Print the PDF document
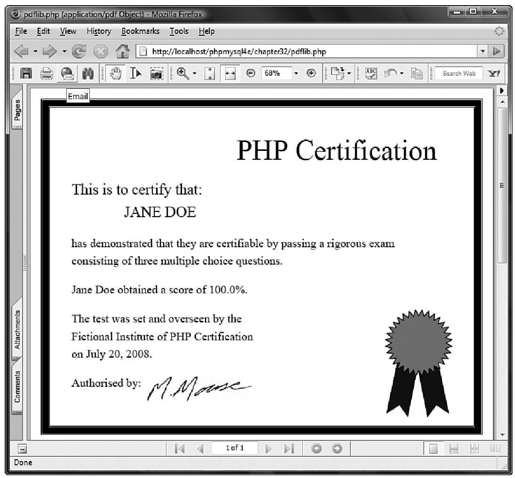The image size is (515, 478). (46, 73)
